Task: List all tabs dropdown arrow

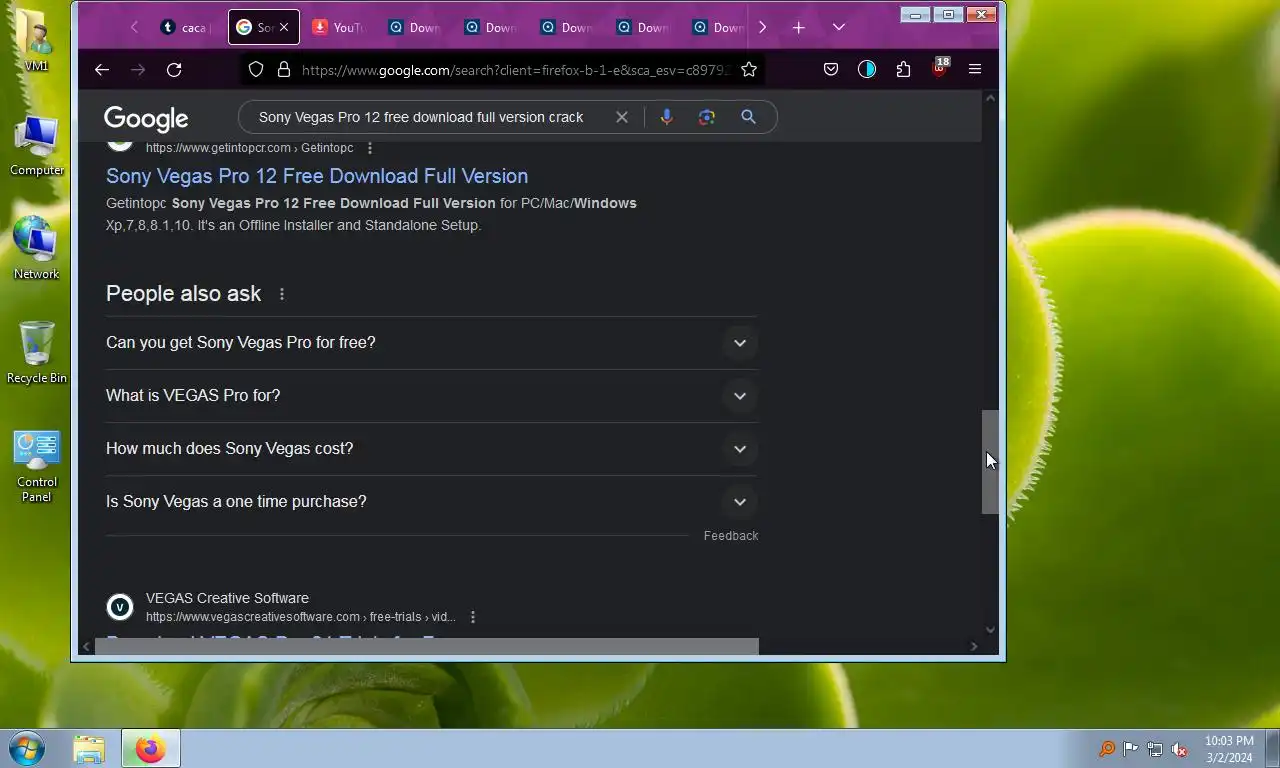Action: [x=838, y=28]
